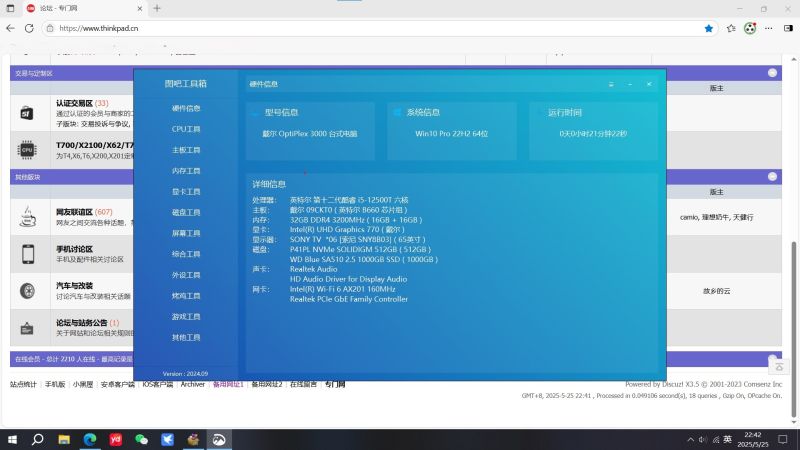Open Windows taskbar search
Viewport: 800px width, 450px height.
pyautogui.click(x=37, y=439)
